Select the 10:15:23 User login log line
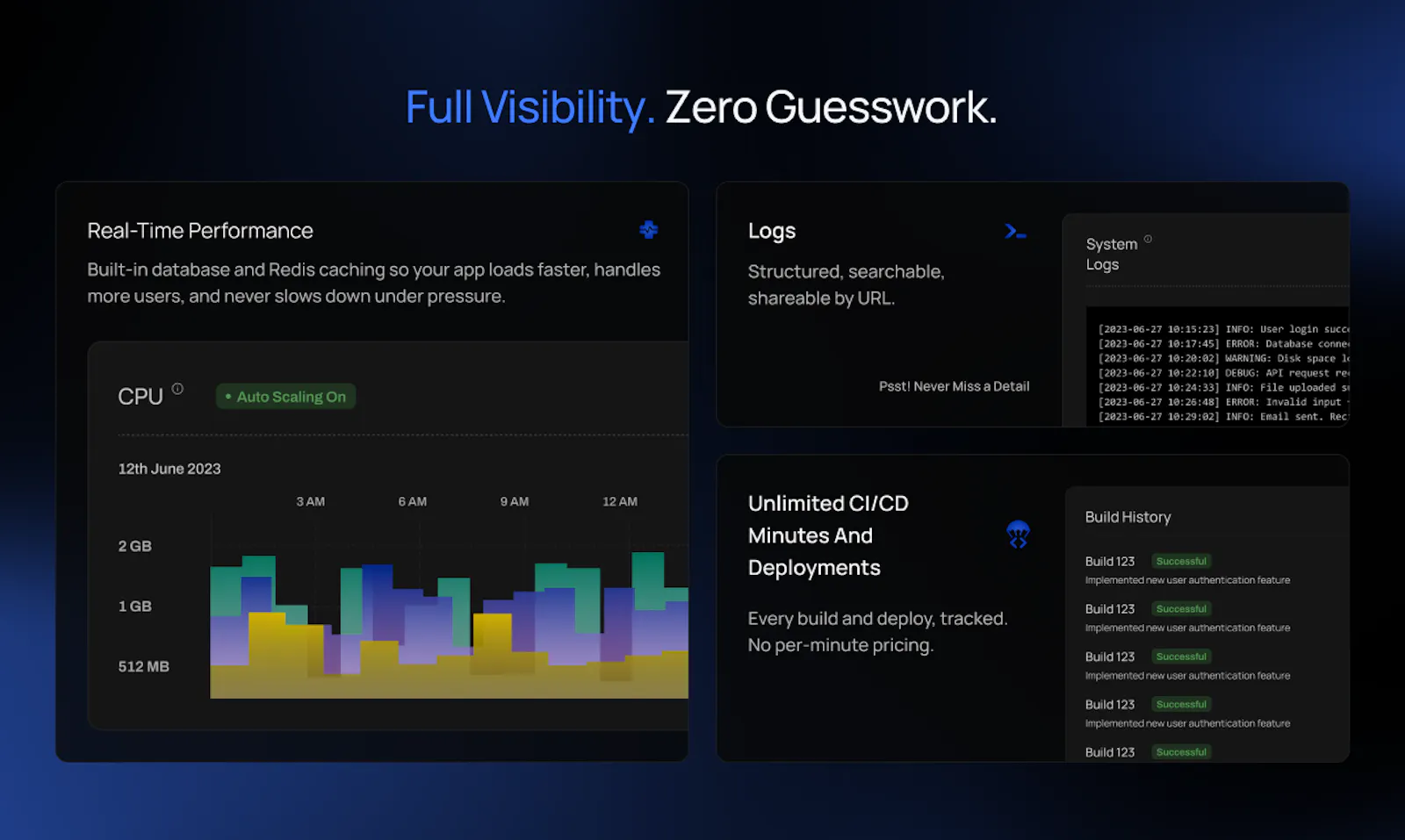 pyautogui.click(x=1223, y=329)
